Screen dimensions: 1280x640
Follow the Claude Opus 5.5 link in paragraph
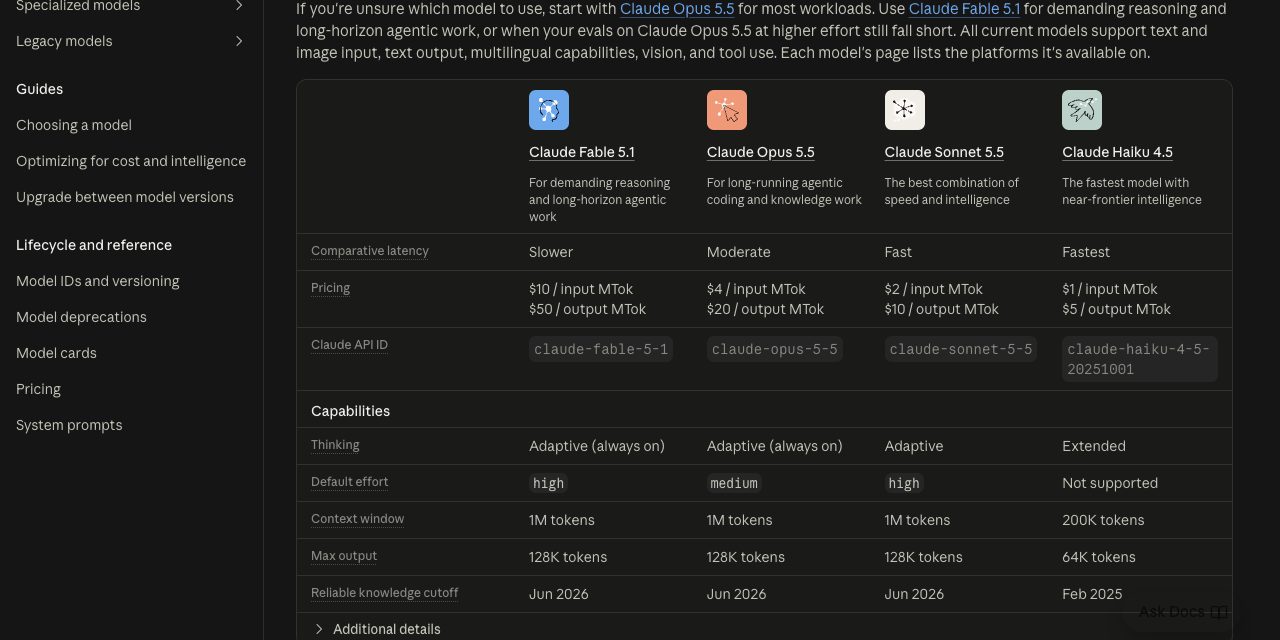click(677, 9)
